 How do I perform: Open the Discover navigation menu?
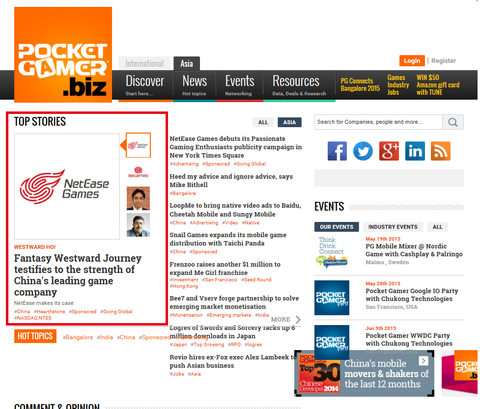click(145, 85)
